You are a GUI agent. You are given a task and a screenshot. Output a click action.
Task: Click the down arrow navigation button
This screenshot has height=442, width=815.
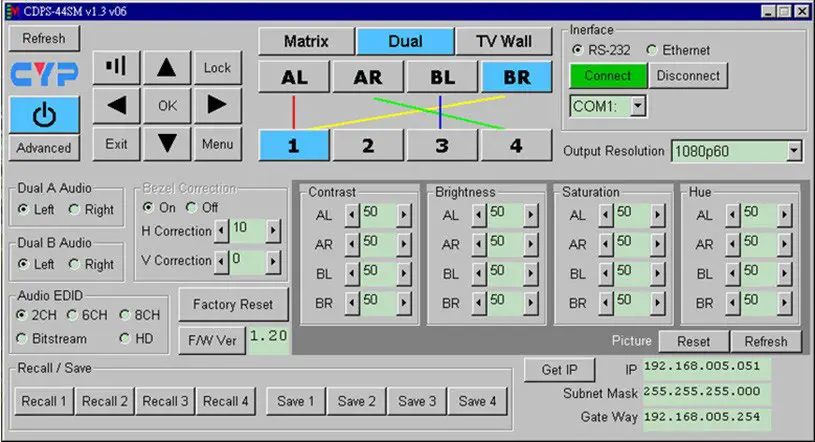(167, 143)
